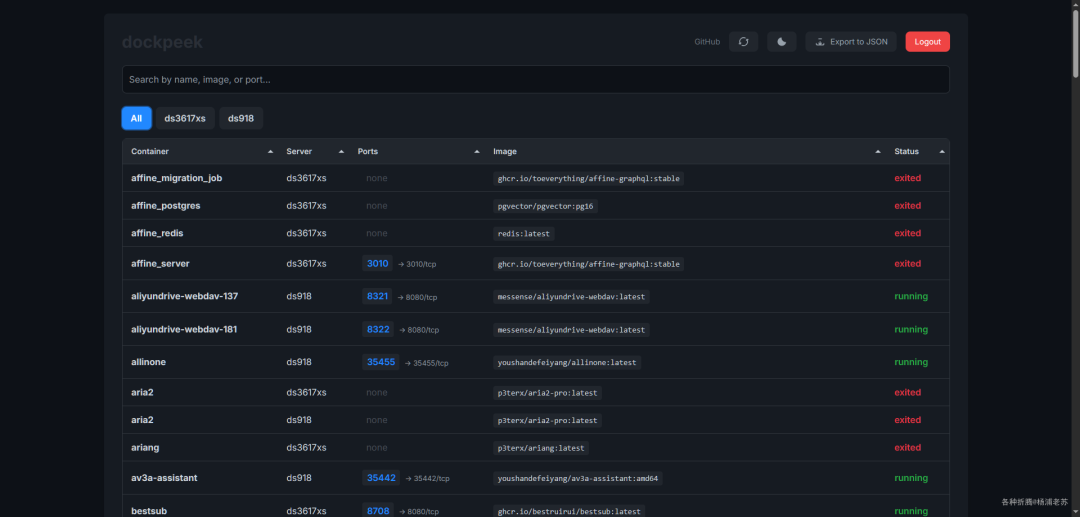Sort by the Ports column arrow
The image size is (1080, 517).
click(477, 151)
